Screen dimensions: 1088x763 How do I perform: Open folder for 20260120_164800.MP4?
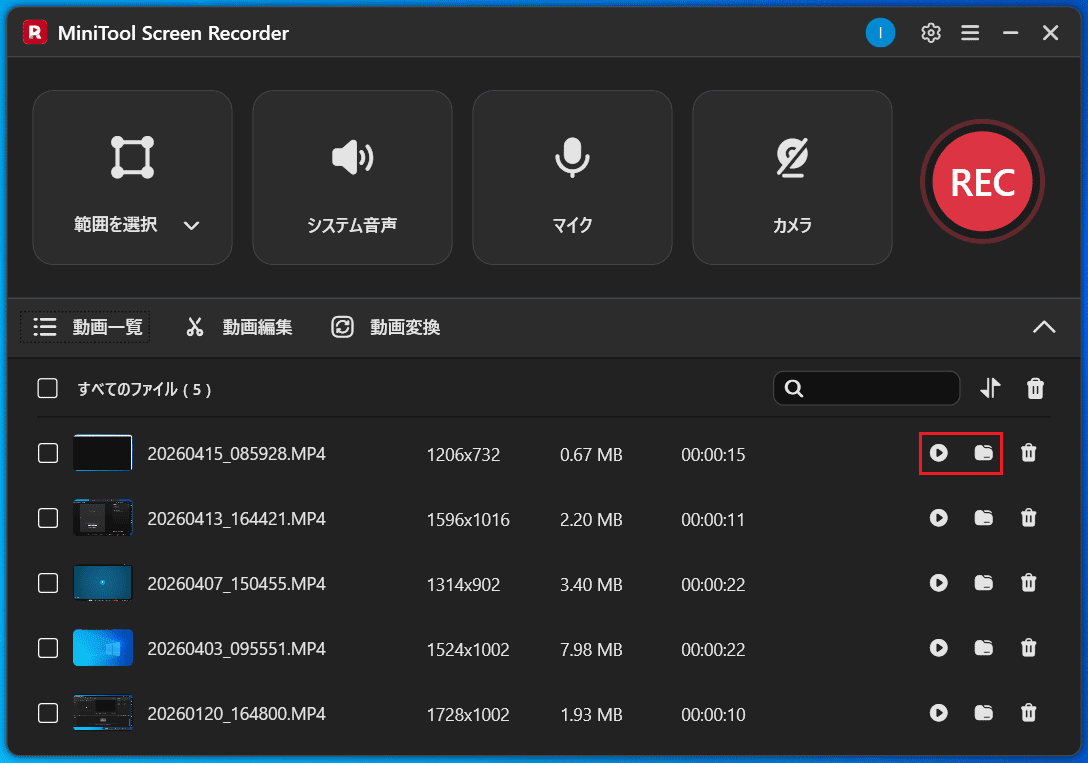984,713
